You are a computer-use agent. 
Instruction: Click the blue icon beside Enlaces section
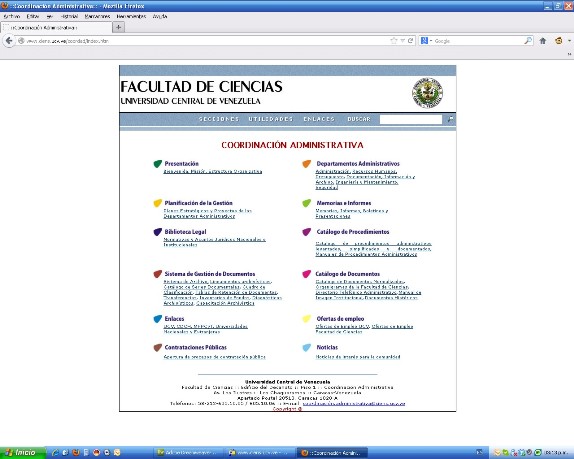pyautogui.click(x=157, y=319)
